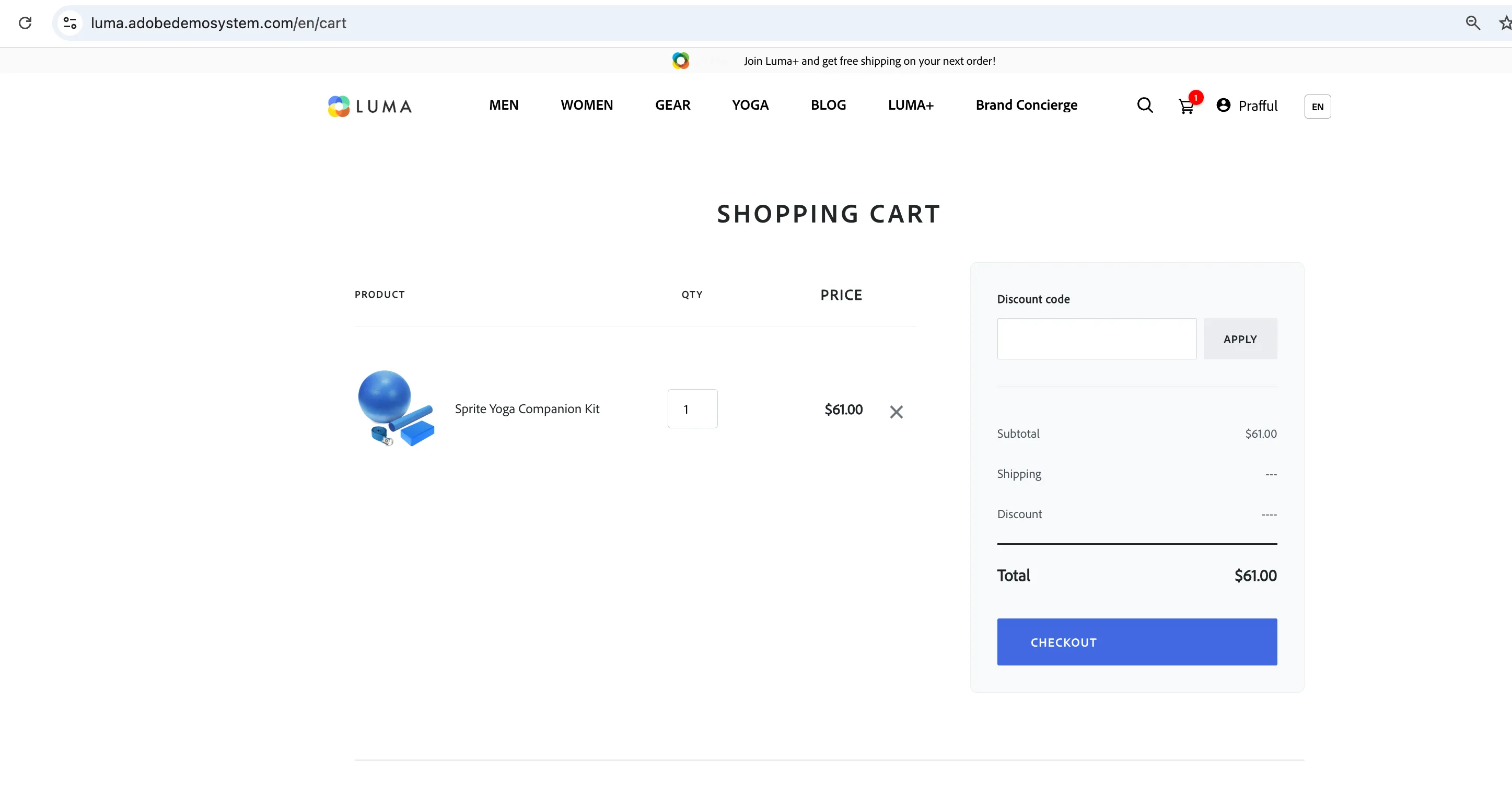Reload the page with the browser refresh icon
The image size is (1512, 795).
(x=25, y=23)
